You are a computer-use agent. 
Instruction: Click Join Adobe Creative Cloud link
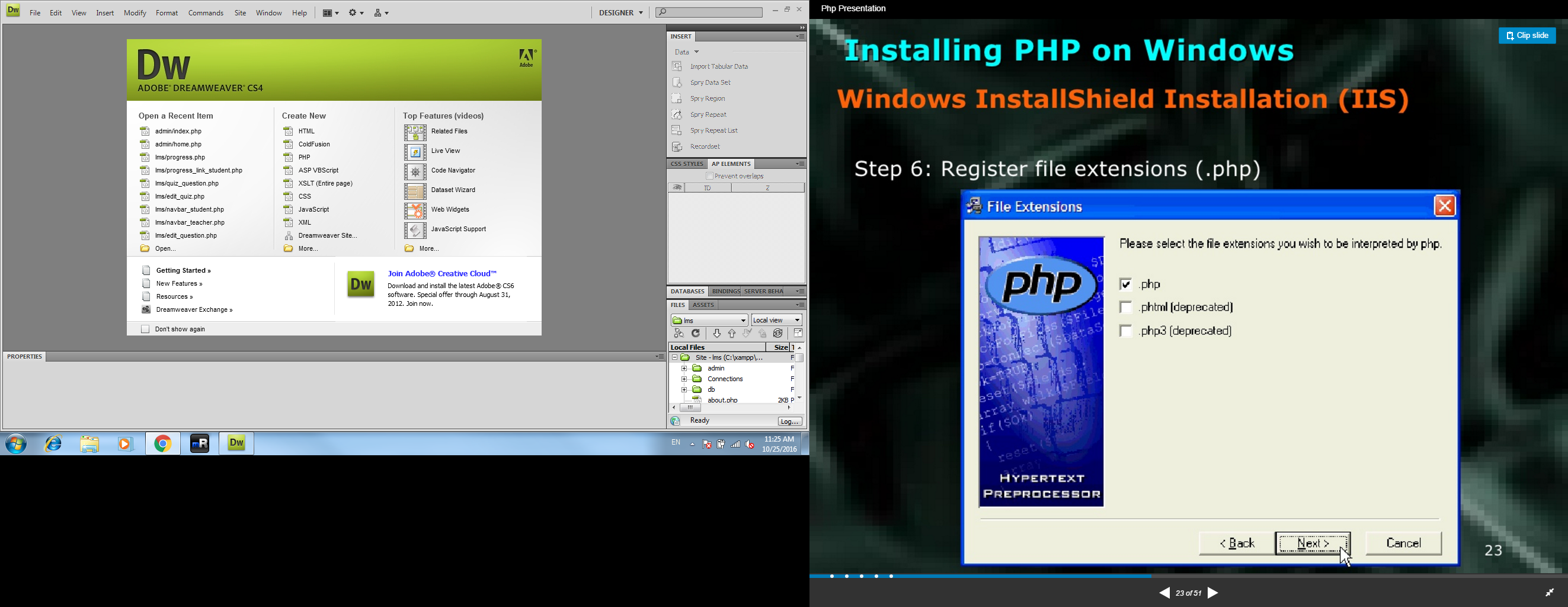(x=443, y=274)
